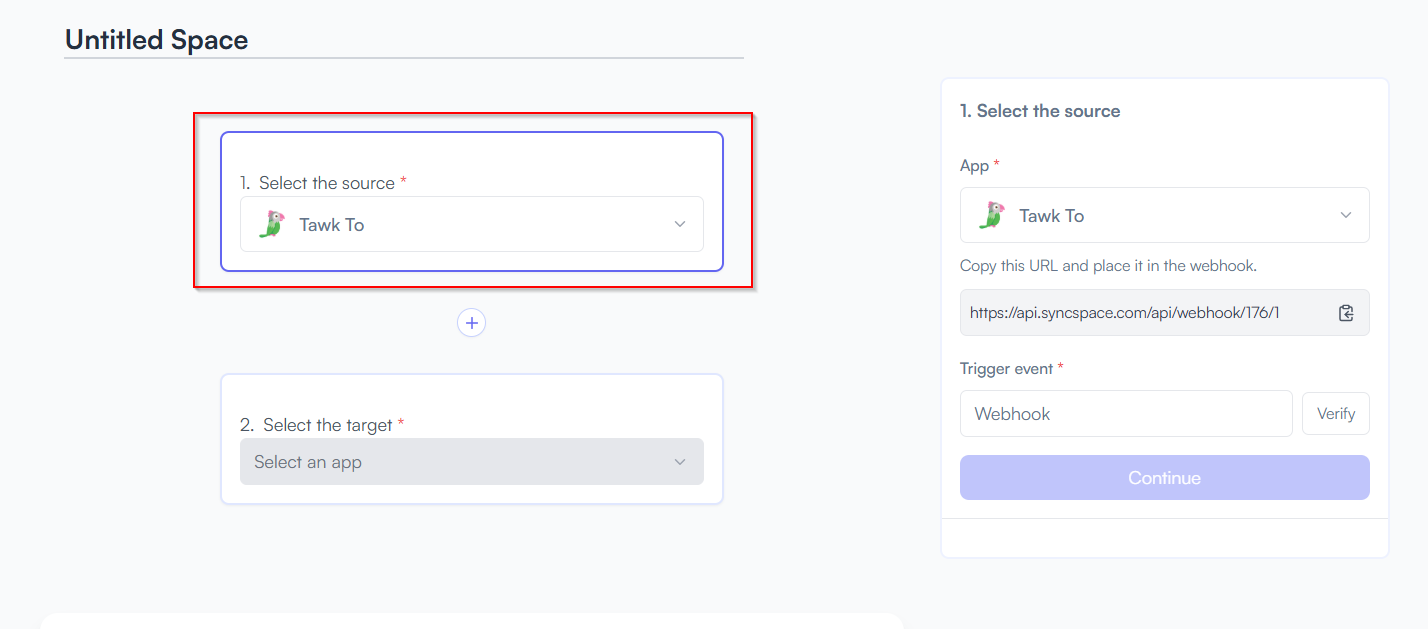This screenshot has height=629, width=1428.
Task: Click the Untitled Space title to rename
Action: (157, 40)
